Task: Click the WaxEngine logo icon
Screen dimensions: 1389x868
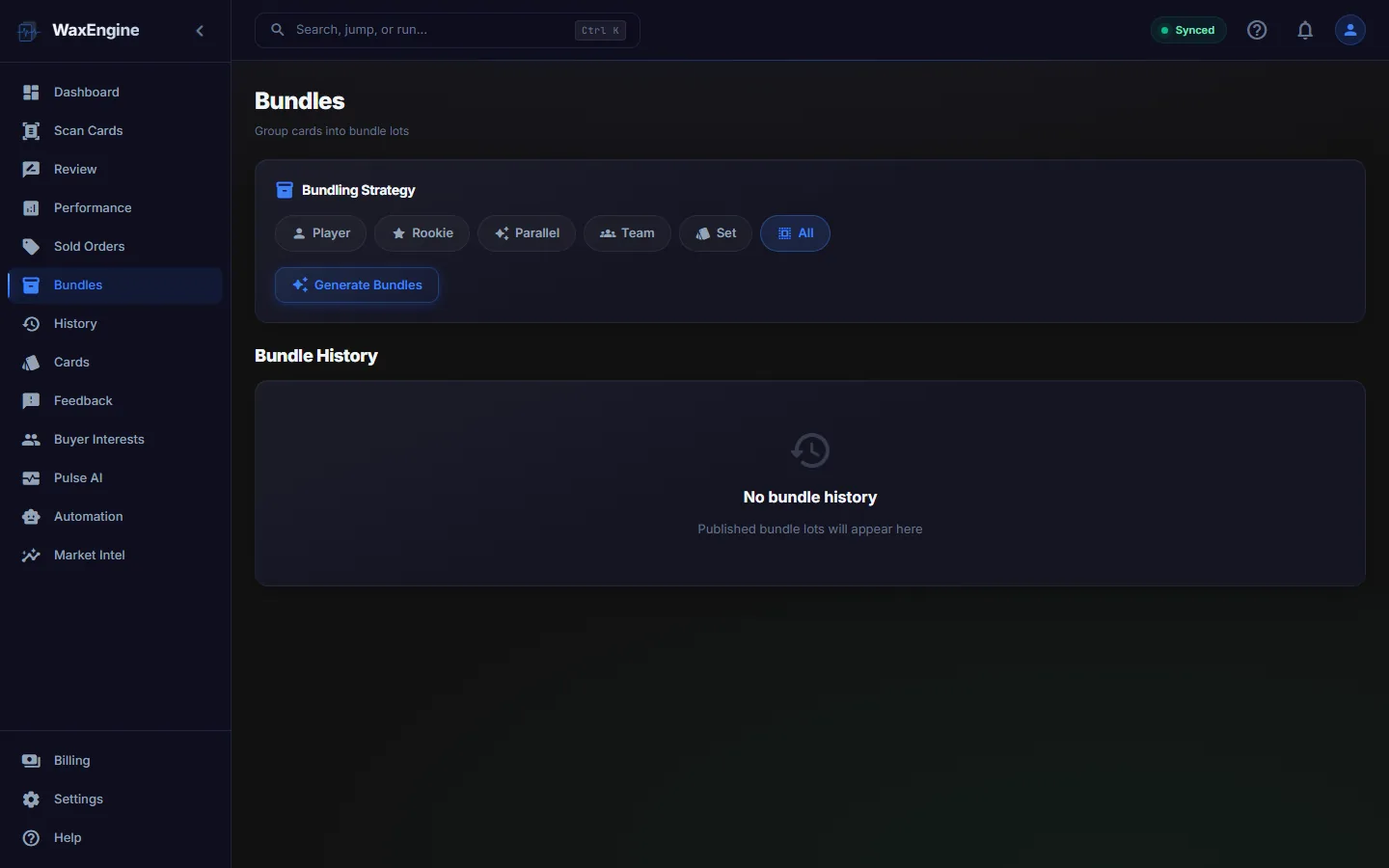Action: coord(27,31)
